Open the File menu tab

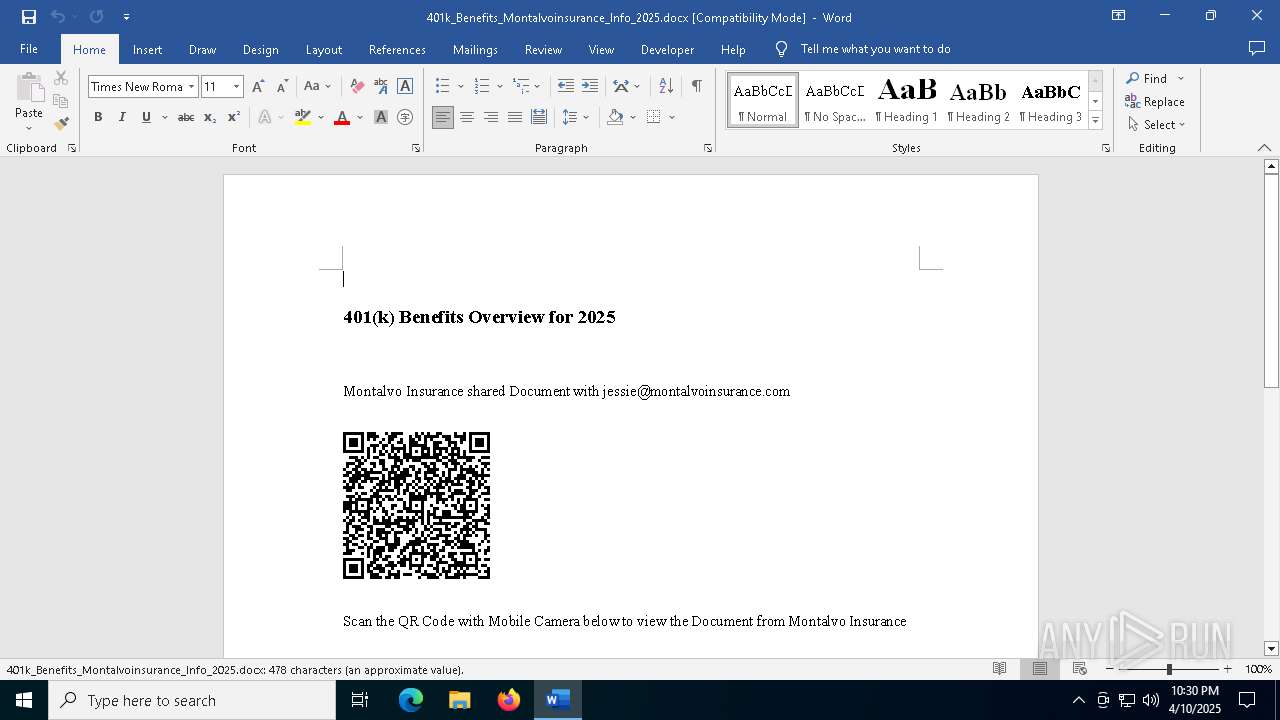[29, 49]
